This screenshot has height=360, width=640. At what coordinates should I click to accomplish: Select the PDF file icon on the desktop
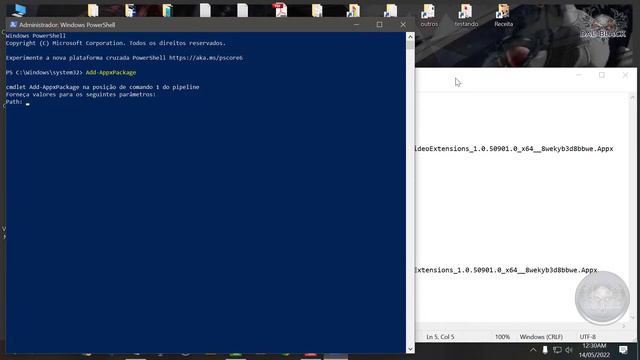280,10
